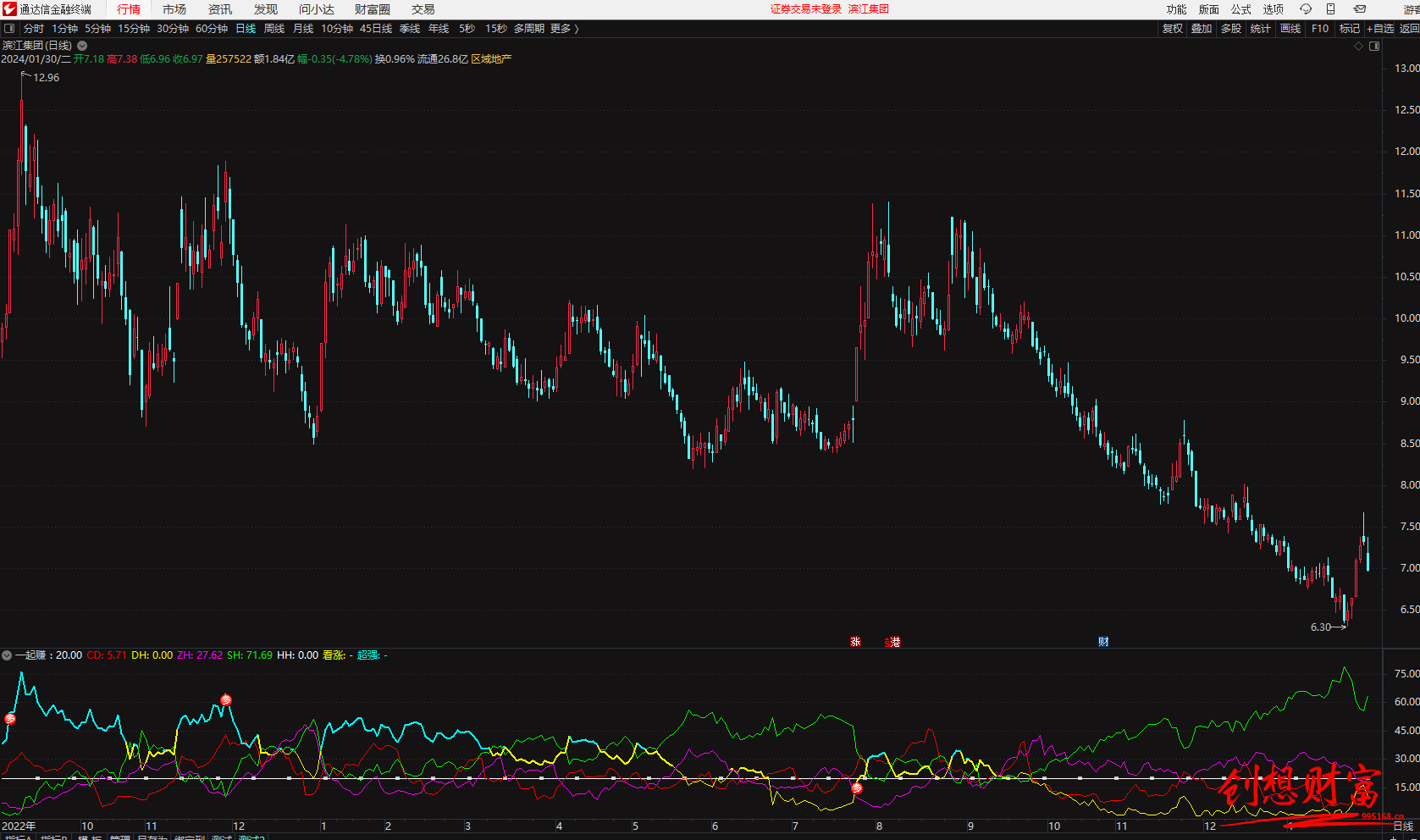Open the F10 company info
Image resolution: width=1420 pixels, height=840 pixels.
pyautogui.click(x=1320, y=29)
